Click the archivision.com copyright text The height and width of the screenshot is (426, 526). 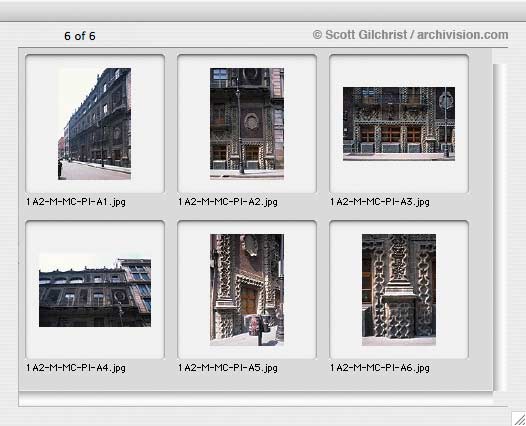[x=462, y=35]
